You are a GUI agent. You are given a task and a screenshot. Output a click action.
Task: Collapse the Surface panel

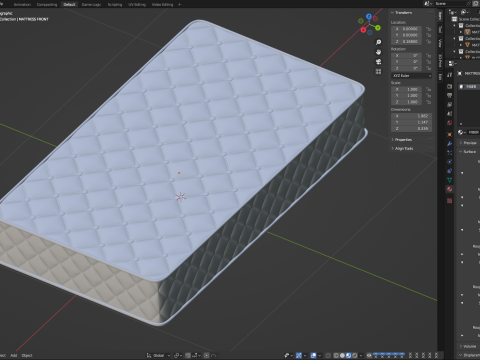click(x=468, y=152)
